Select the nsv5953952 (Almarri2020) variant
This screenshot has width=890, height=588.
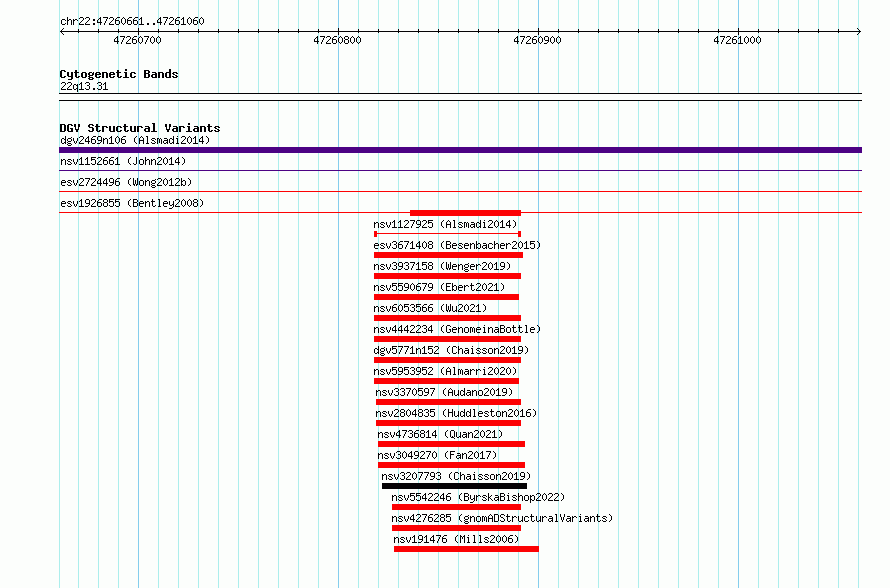point(445,371)
